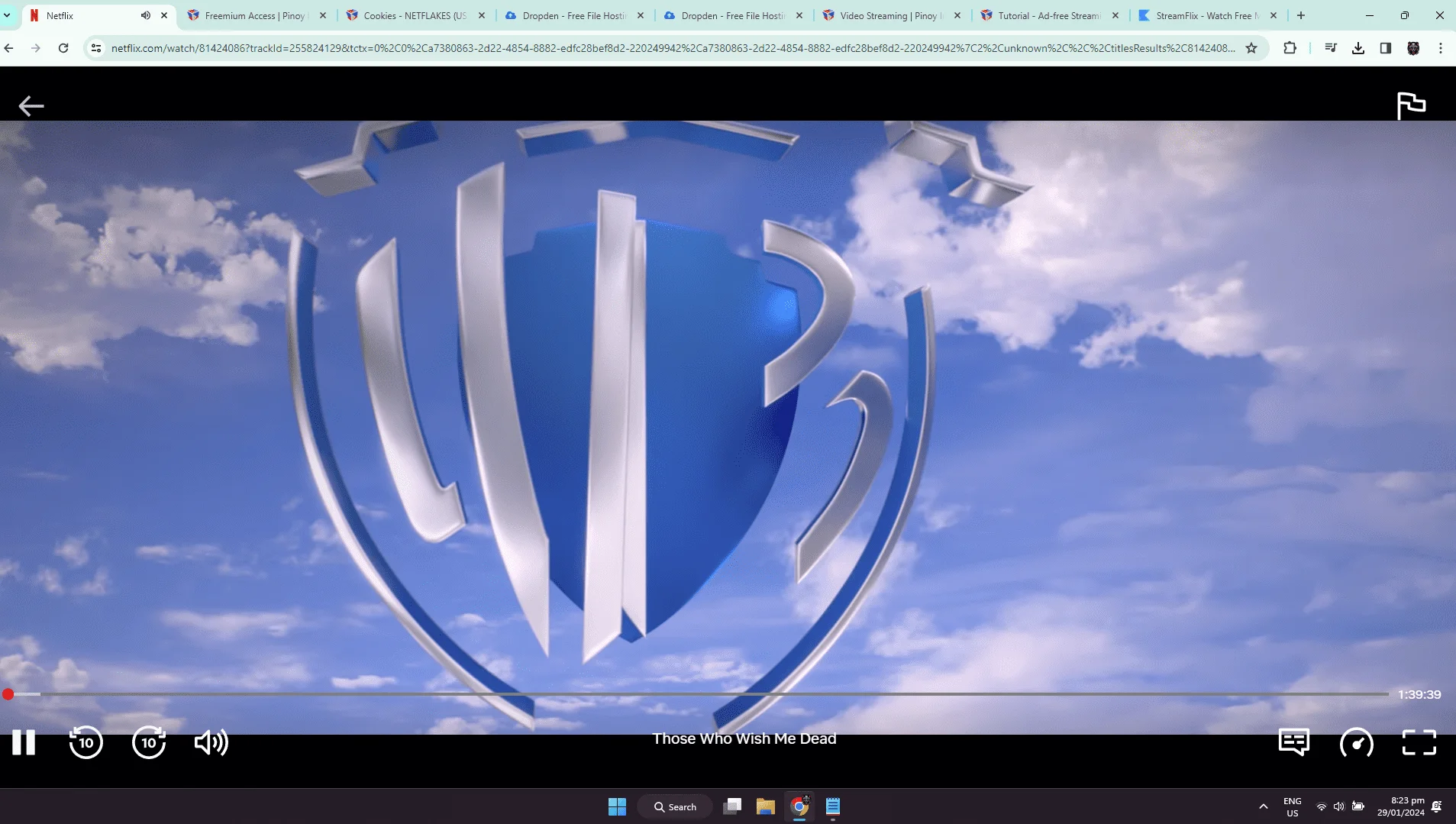
Task: Show hidden system tray icons
Action: point(1264,806)
